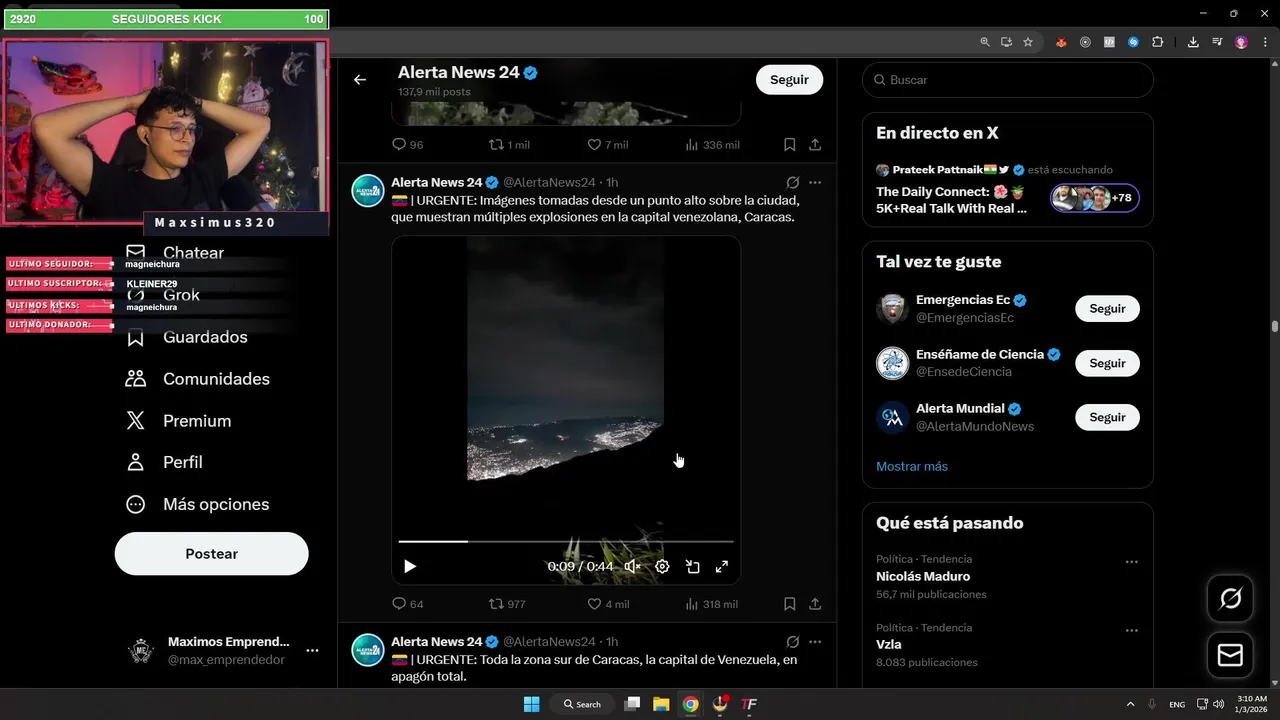This screenshot has width=1280, height=720.
Task: Like the post with 4 mil likes
Action: point(608,604)
